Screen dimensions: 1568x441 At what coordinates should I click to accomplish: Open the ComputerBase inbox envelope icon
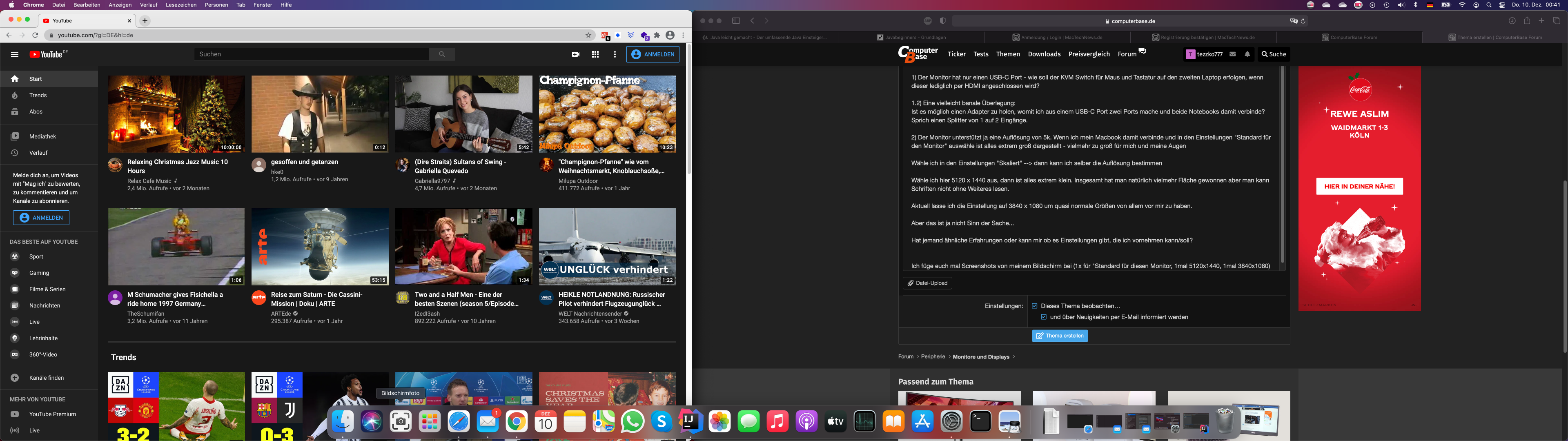coord(1233,54)
